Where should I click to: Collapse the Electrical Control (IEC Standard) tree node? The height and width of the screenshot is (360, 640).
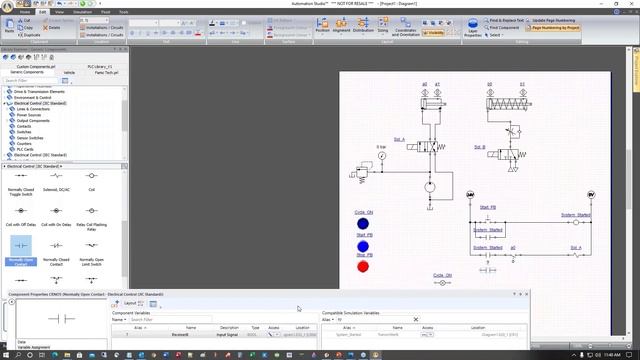coord(5,104)
